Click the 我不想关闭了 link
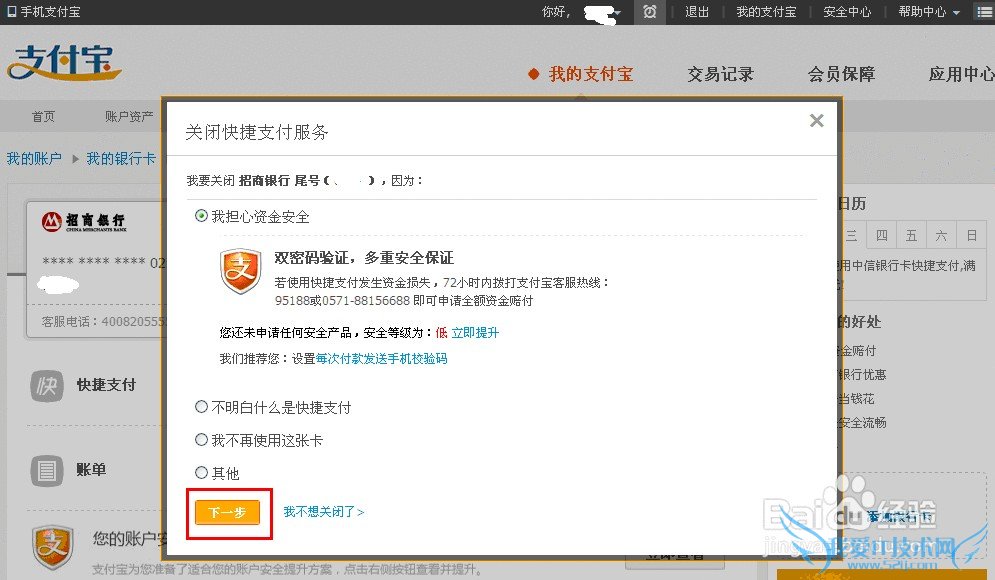 pyautogui.click(x=324, y=511)
